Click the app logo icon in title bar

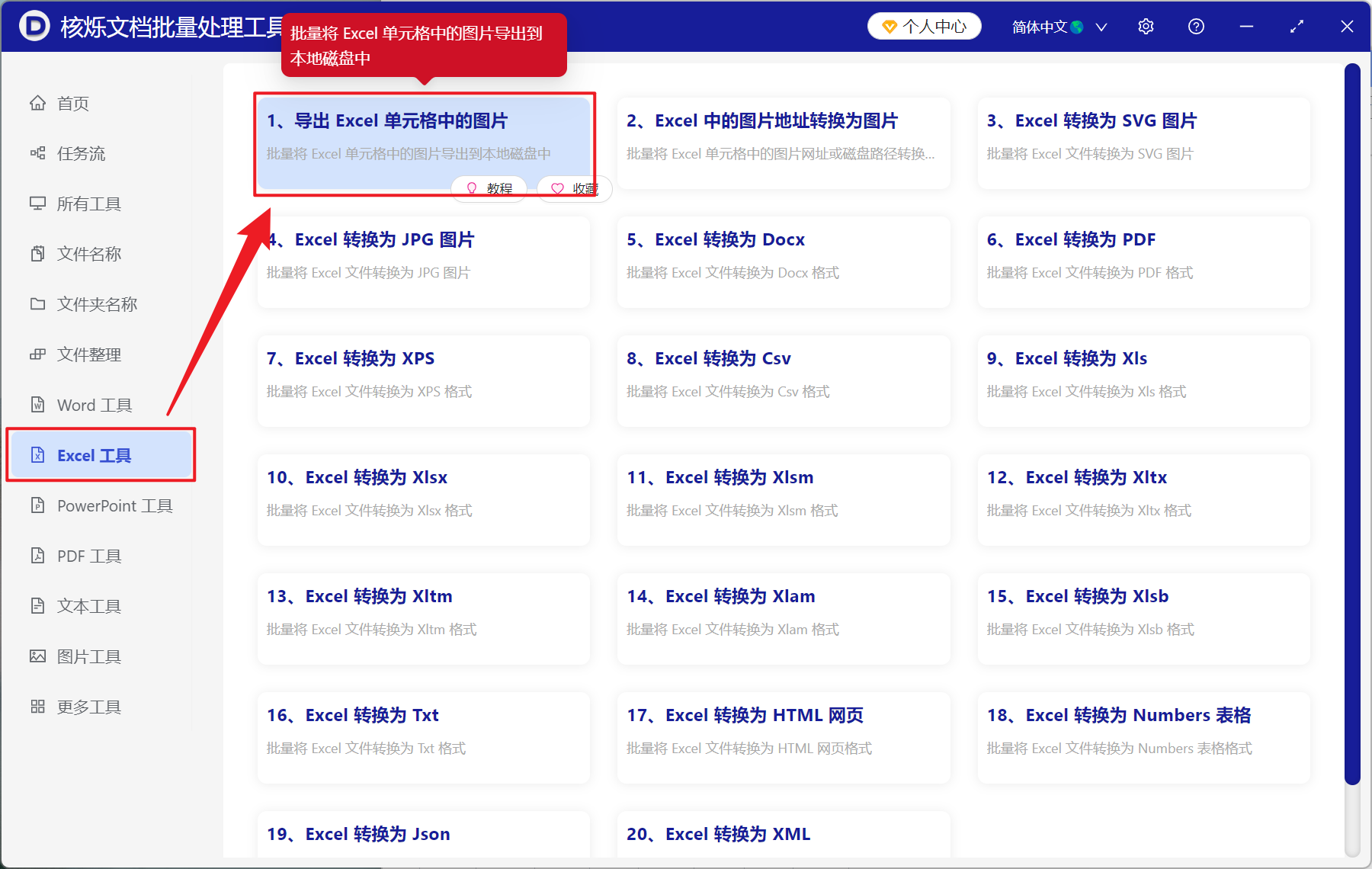[34, 26]
